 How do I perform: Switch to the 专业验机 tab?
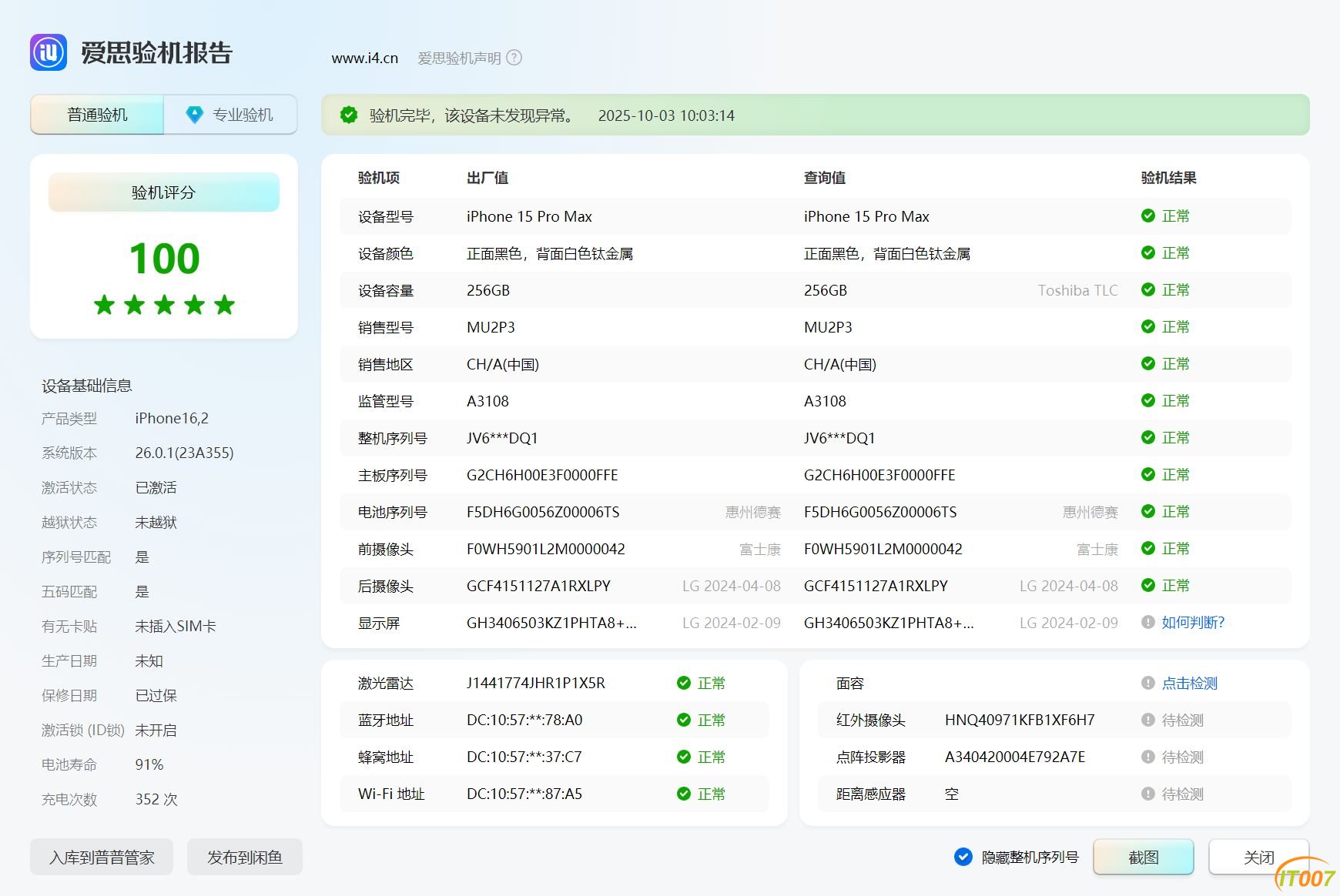coord(230,115)
